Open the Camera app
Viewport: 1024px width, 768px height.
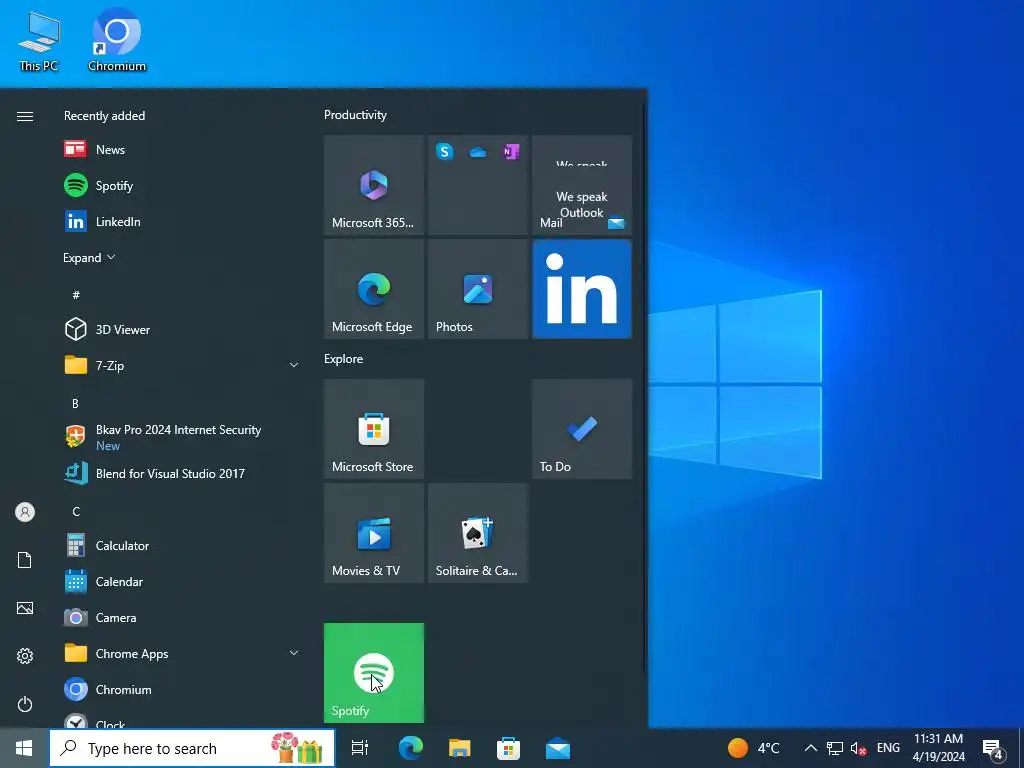coord(182,617)
